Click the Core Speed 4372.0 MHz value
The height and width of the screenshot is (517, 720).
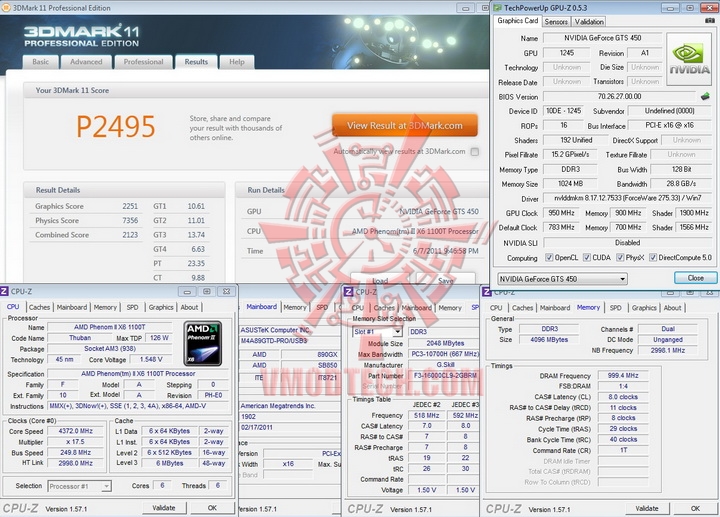76,431
